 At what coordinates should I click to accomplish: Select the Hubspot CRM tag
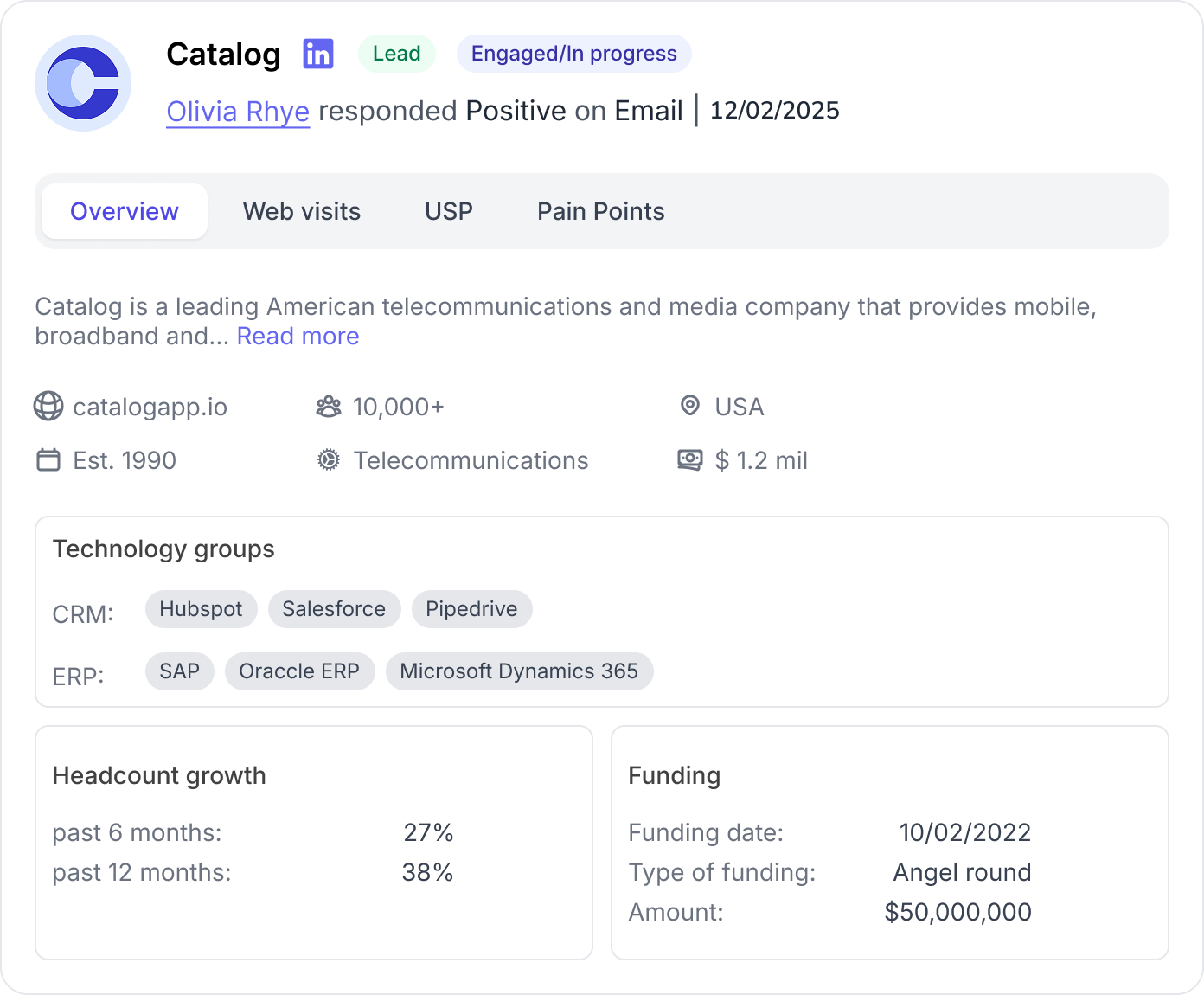pos(201,609)
